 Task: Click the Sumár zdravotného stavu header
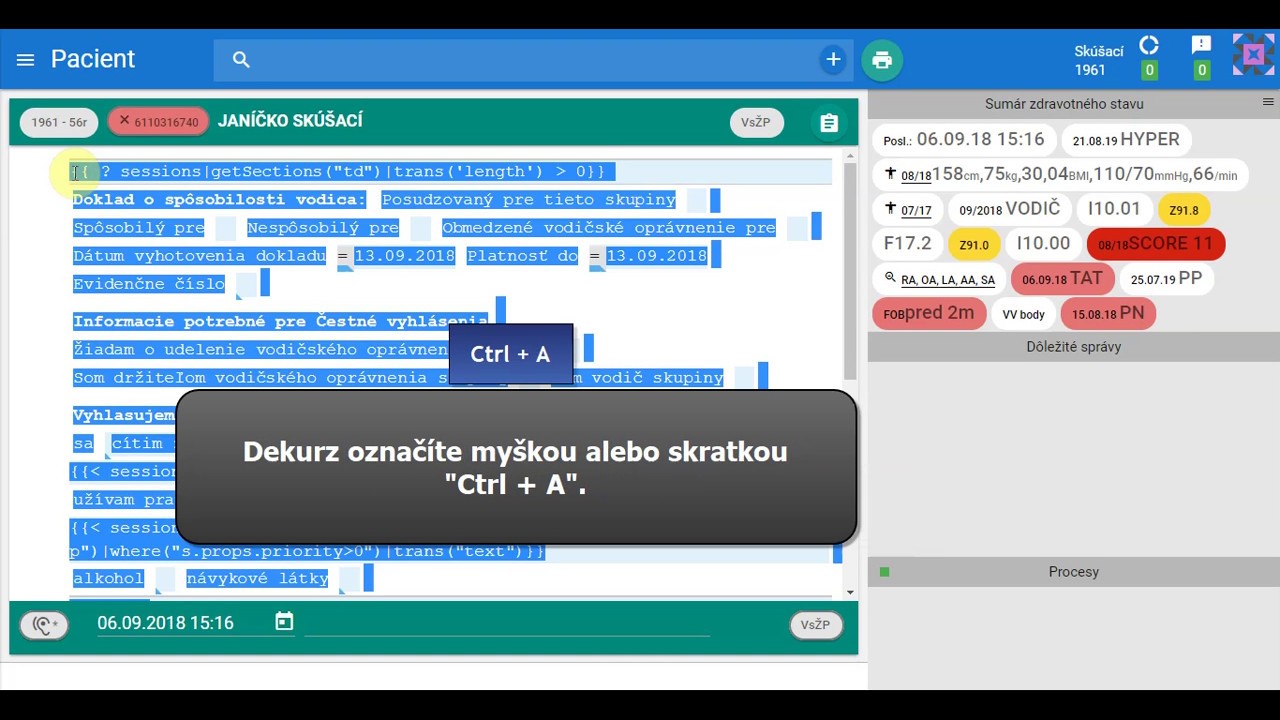[x=1064, y=103]
